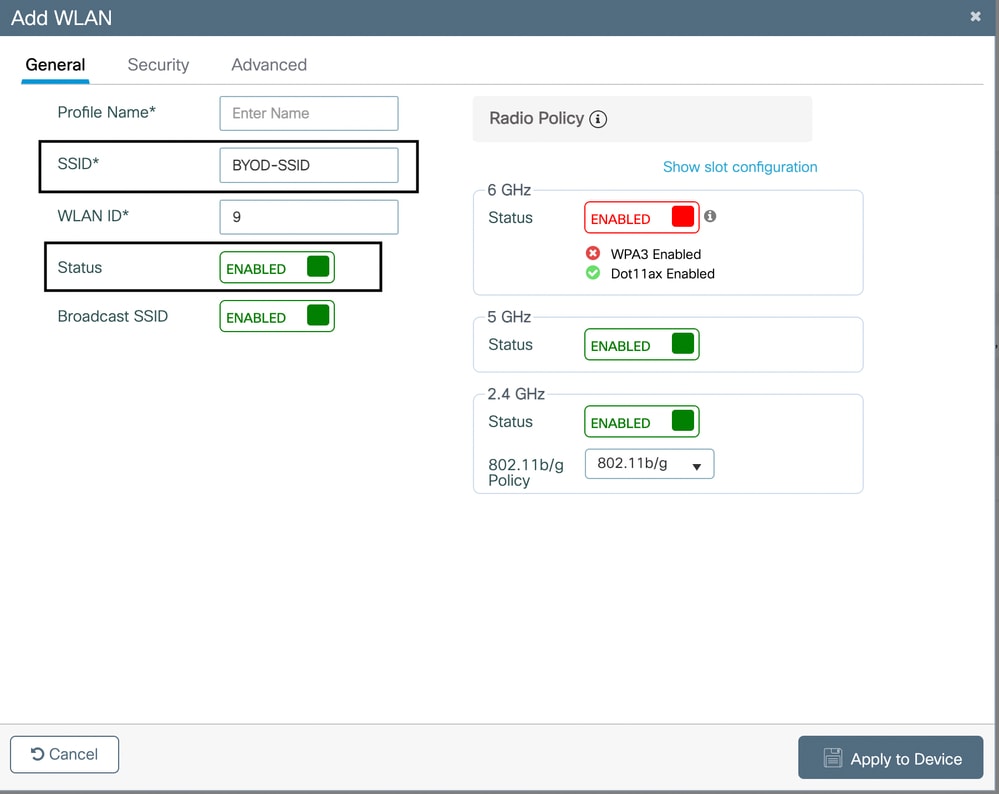
Task: Disable the WLAN Status toggle
Action: click(x=277, y=266)
